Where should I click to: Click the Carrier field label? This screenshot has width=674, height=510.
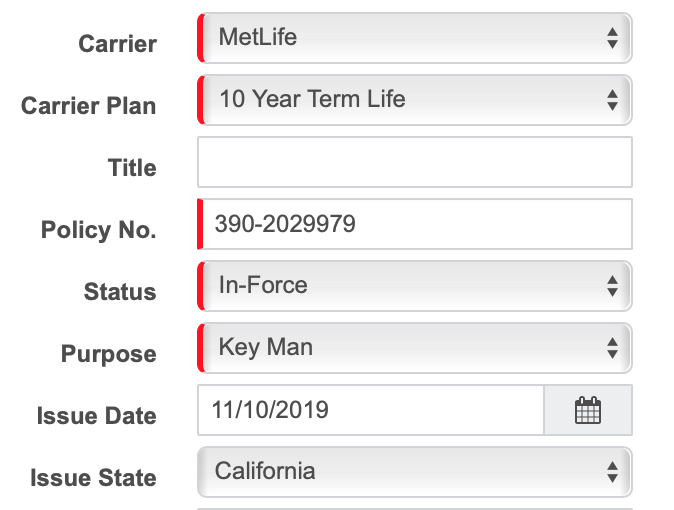(117, 44)
